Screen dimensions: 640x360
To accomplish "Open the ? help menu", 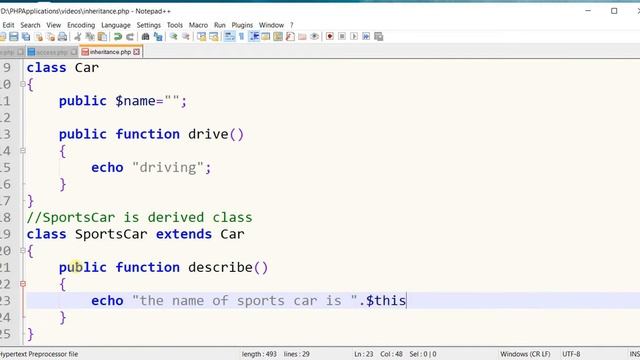I will (x=292, y=25).
